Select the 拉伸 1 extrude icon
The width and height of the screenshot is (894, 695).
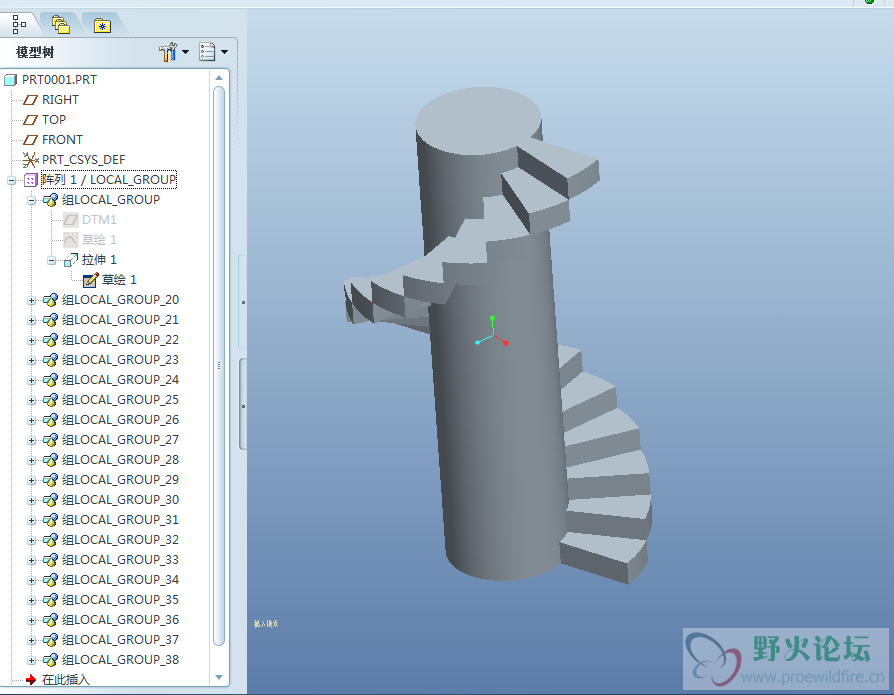coord(71,260)
